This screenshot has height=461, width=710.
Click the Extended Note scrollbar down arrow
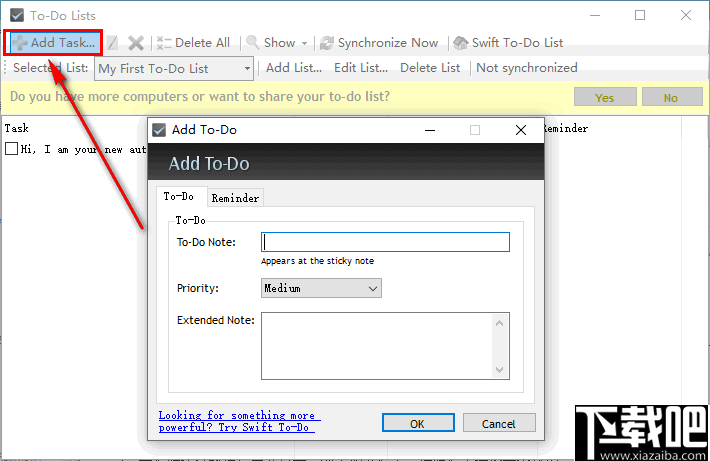click(x=499, y=370)
